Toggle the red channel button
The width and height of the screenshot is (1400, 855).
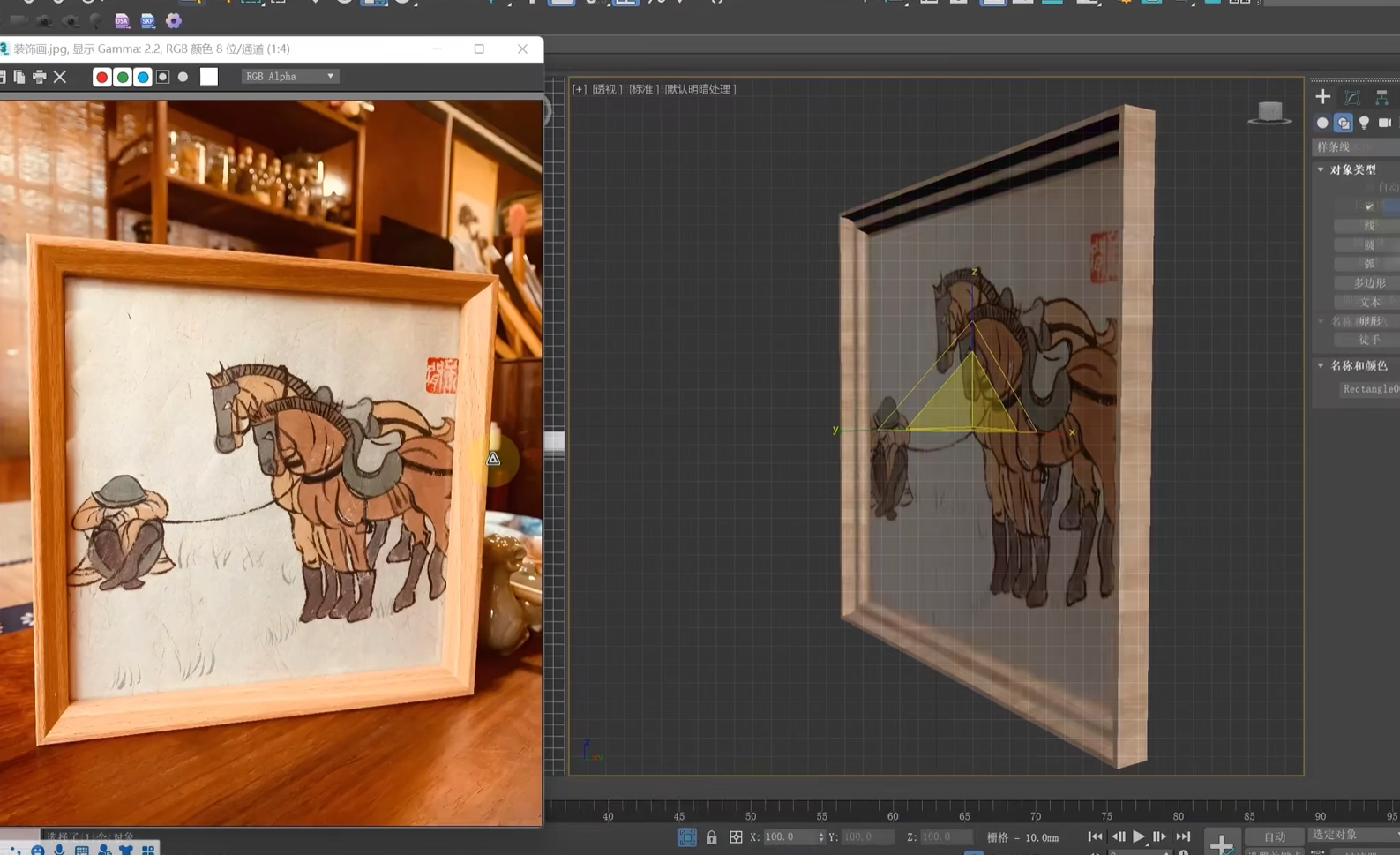tap(101, 77)
